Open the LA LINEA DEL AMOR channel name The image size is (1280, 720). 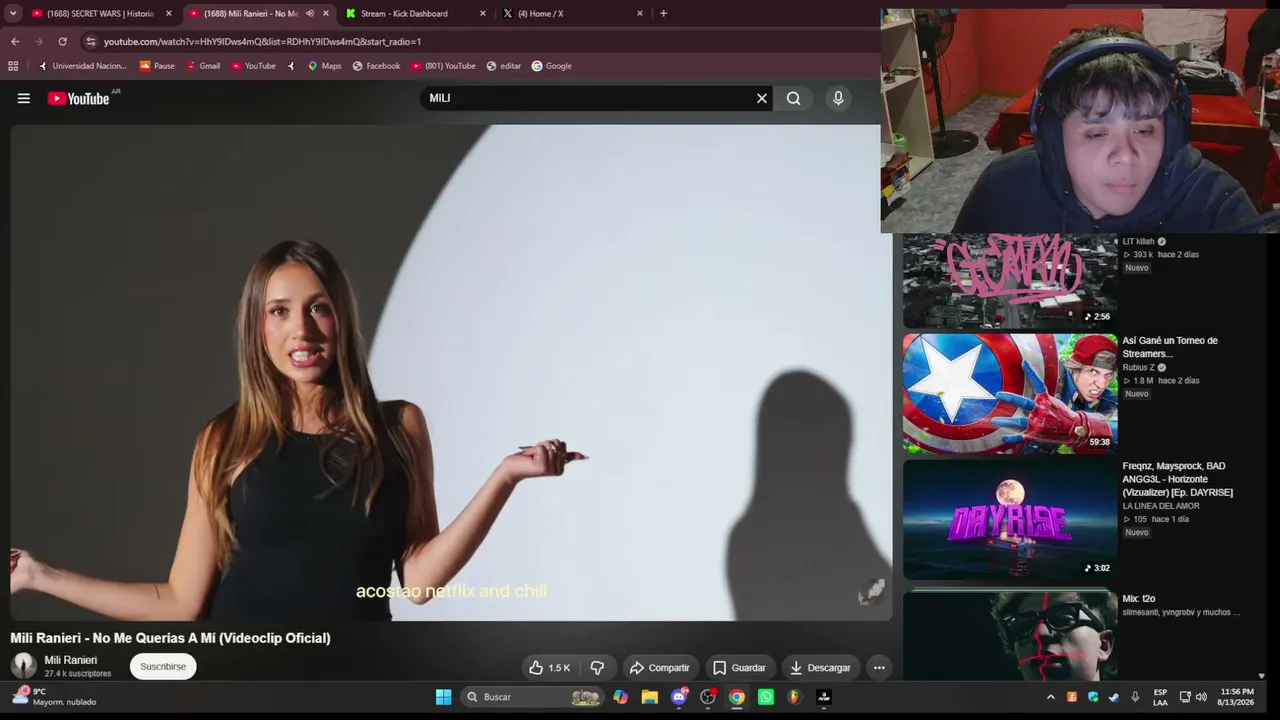coord(1161,506)
